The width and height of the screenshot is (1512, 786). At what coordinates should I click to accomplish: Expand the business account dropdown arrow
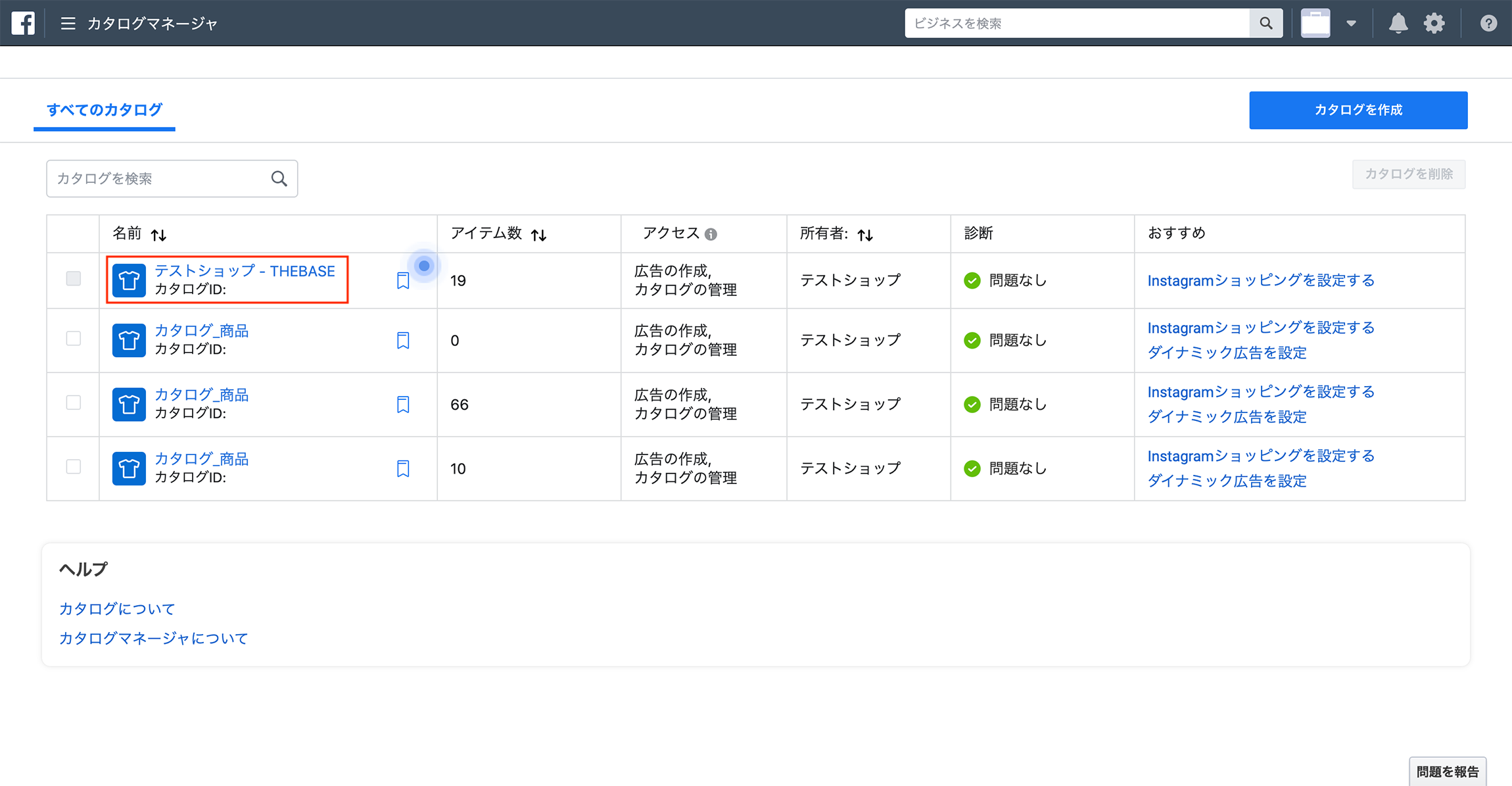click(x=1351, y=24)
